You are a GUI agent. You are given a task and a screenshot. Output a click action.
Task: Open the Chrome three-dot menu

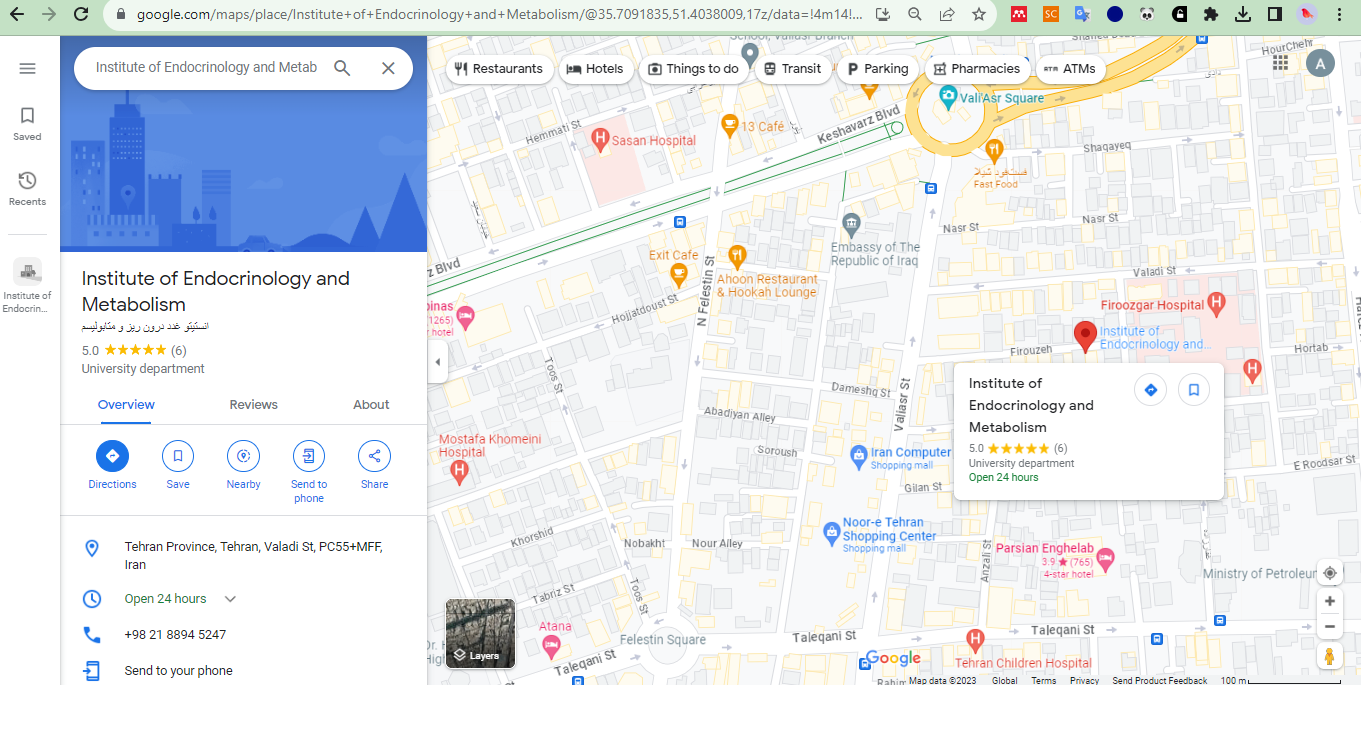pyautogui.click(x=1340, y=15)
